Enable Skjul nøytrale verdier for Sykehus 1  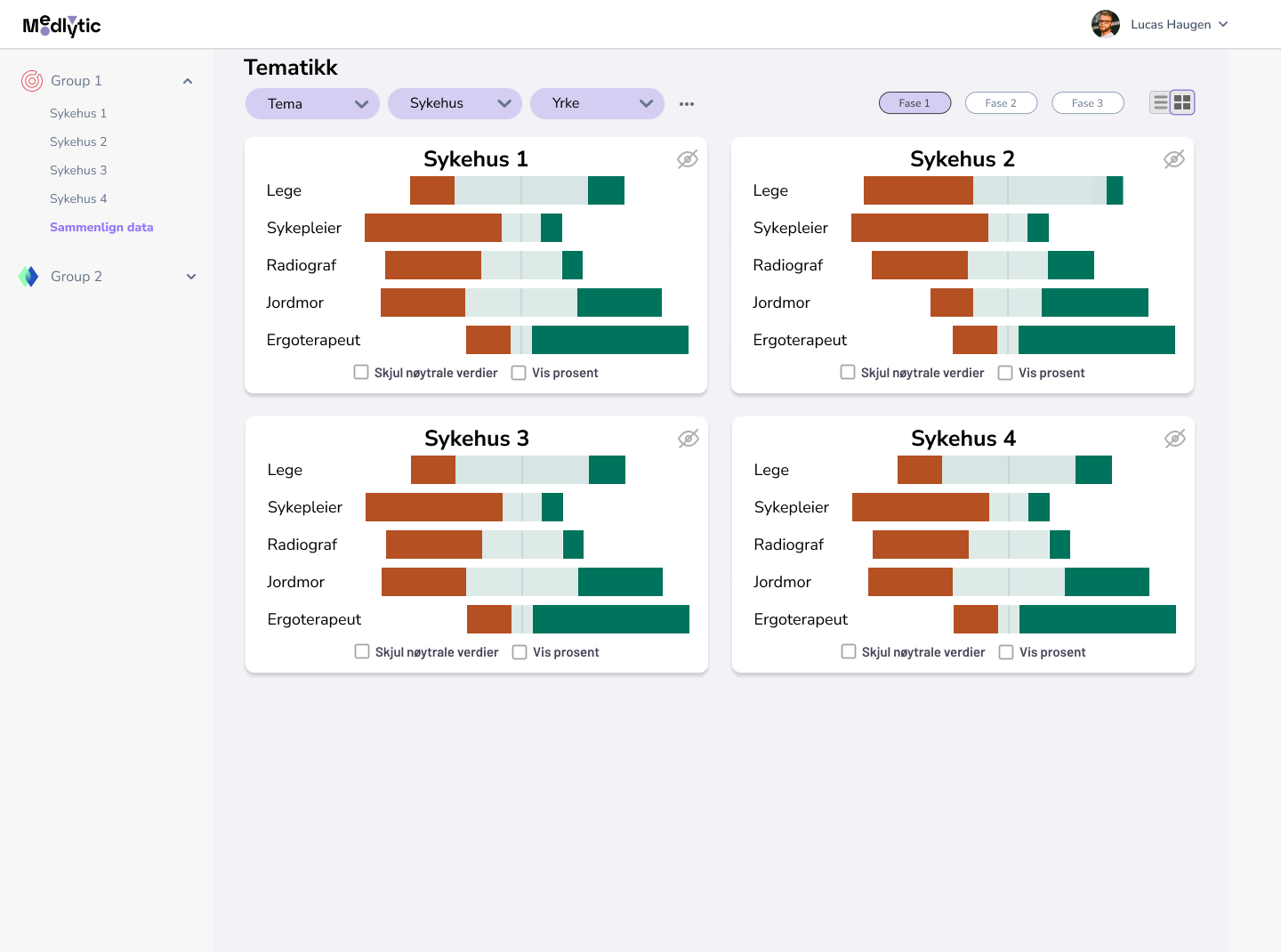click(361, 372)
